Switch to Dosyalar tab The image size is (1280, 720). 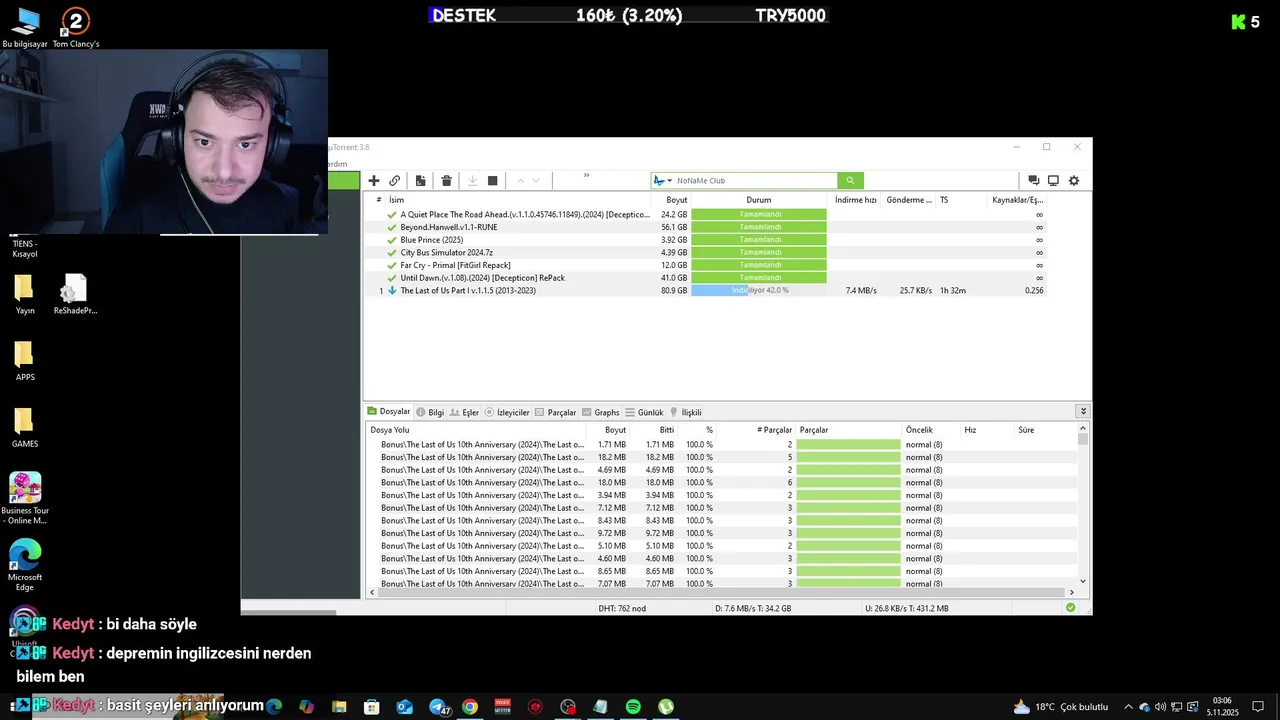389,412
